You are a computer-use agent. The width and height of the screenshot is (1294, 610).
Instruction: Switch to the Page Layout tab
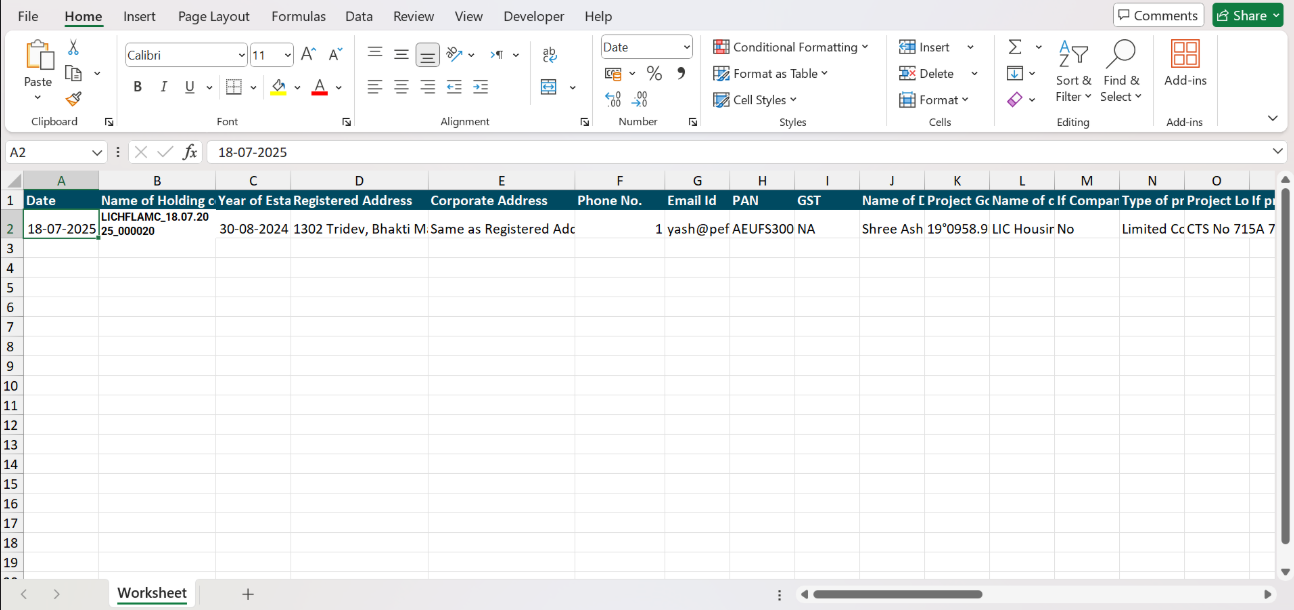(x=214, y=16)
